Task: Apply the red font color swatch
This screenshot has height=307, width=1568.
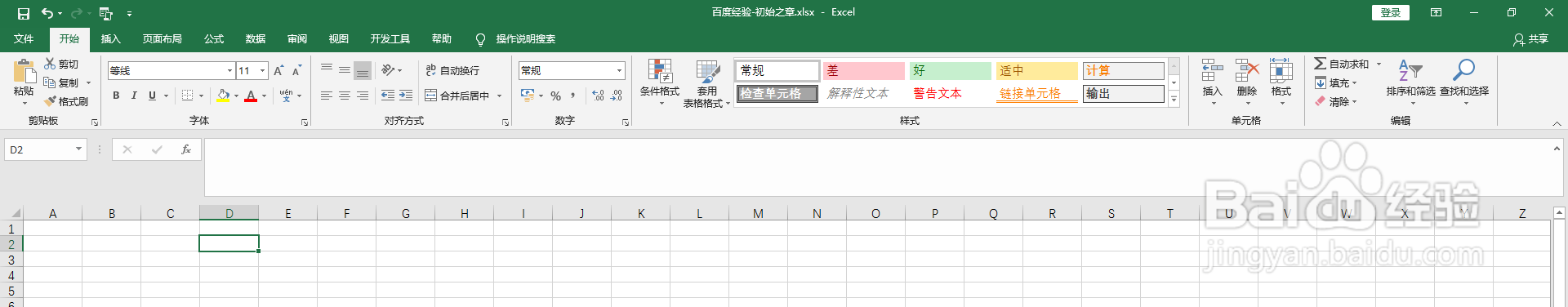Action: pos(251,96)
